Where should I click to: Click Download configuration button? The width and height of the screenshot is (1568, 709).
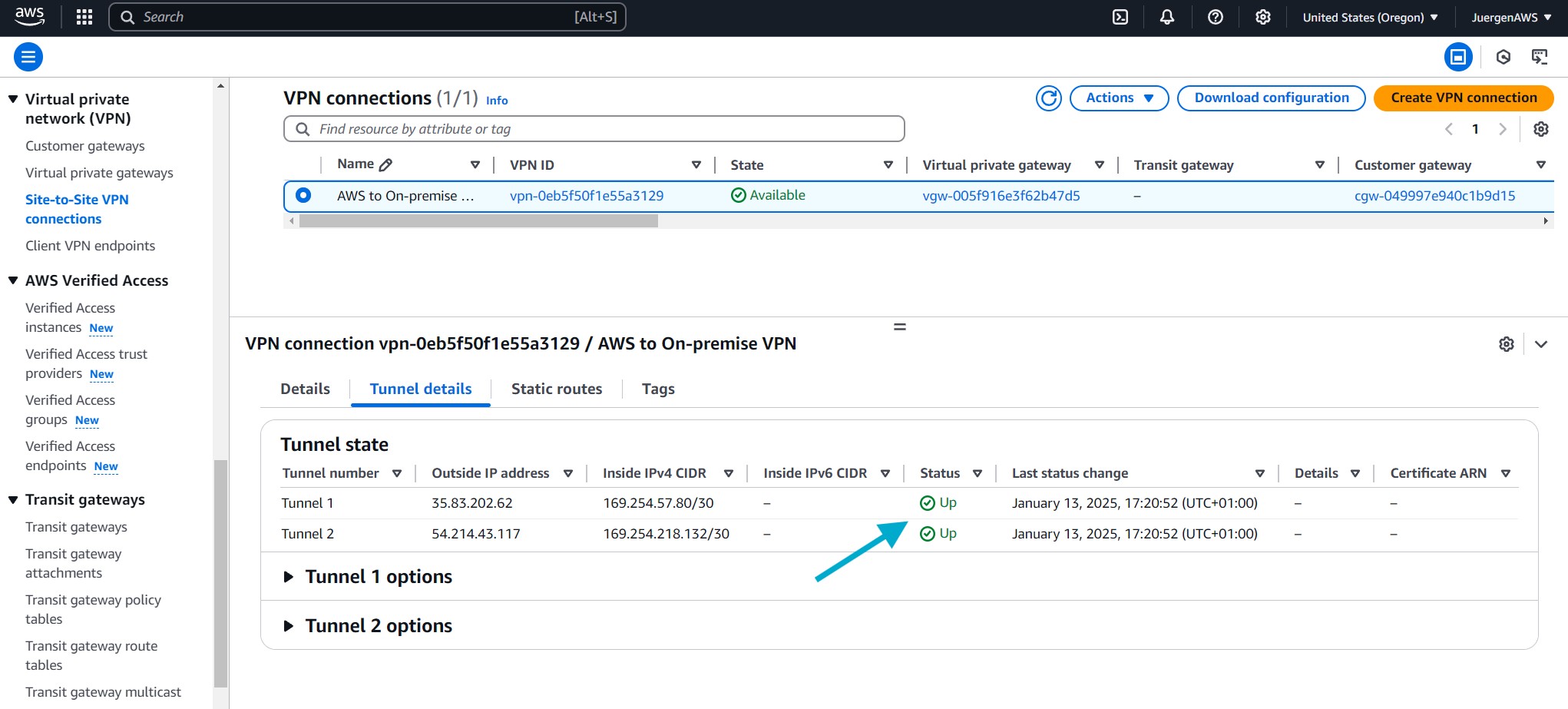[1272, 98]
